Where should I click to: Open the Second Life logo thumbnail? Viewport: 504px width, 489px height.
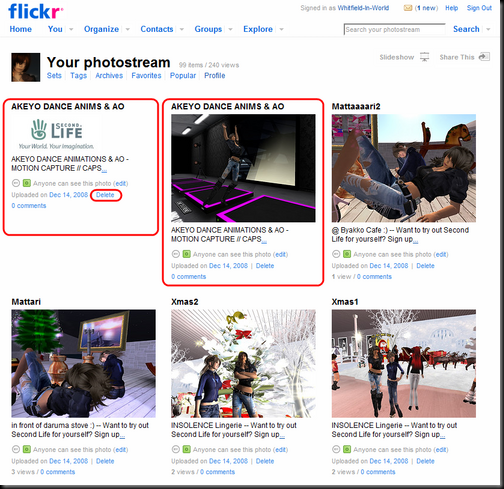pyautogui.click(x=56, y=133)
